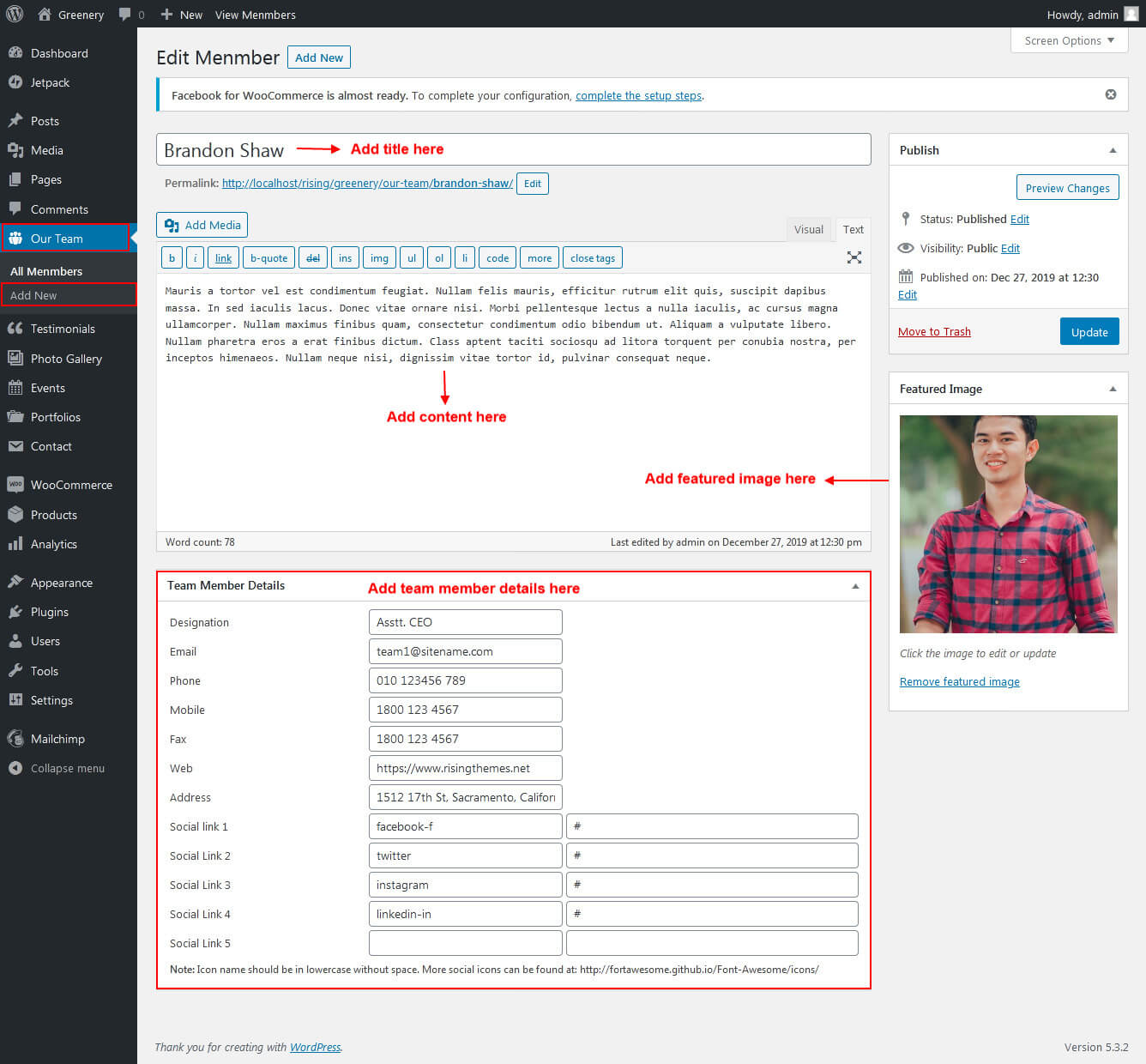This screenshot has width=1146, height=1064.
Task: Toggle distraction-free fullscreen editor icon
Action: click(x=853, y=257)
